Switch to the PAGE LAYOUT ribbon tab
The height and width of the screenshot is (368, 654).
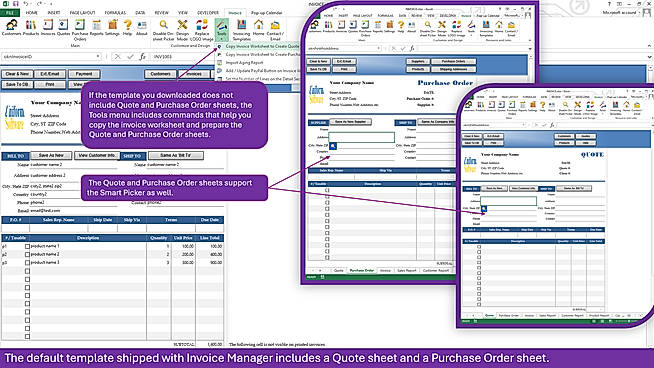click(x=83, y=13)
